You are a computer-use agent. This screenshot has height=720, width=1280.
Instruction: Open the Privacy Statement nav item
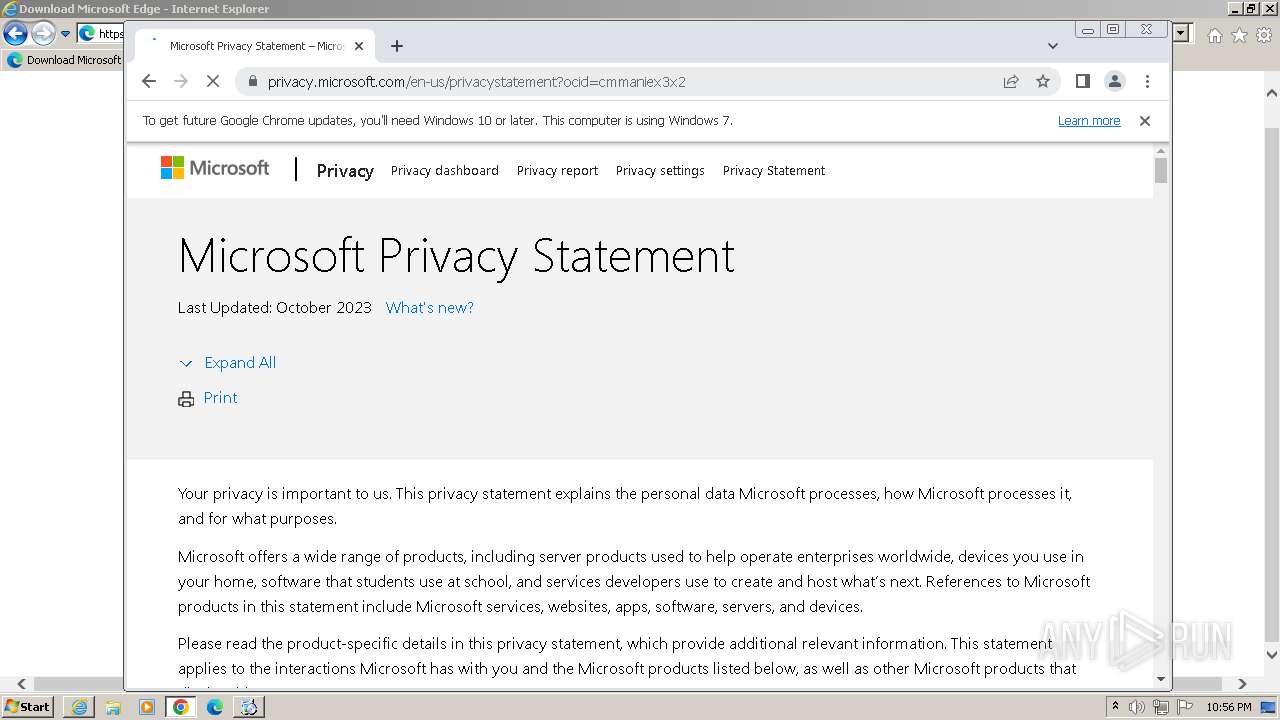click(774, 171)
